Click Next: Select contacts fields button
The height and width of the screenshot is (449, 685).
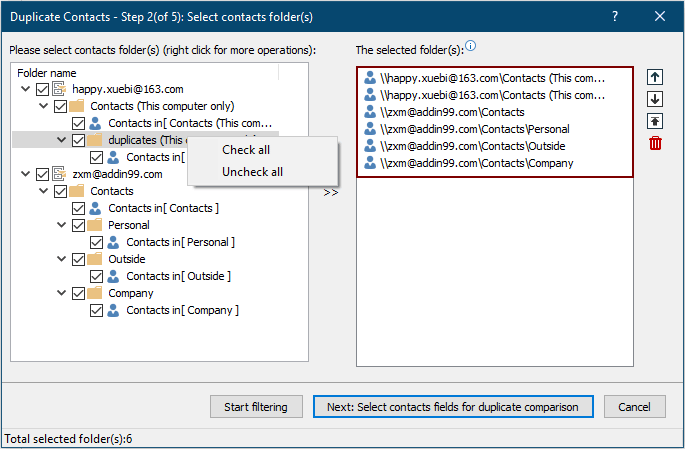(452, 407)
